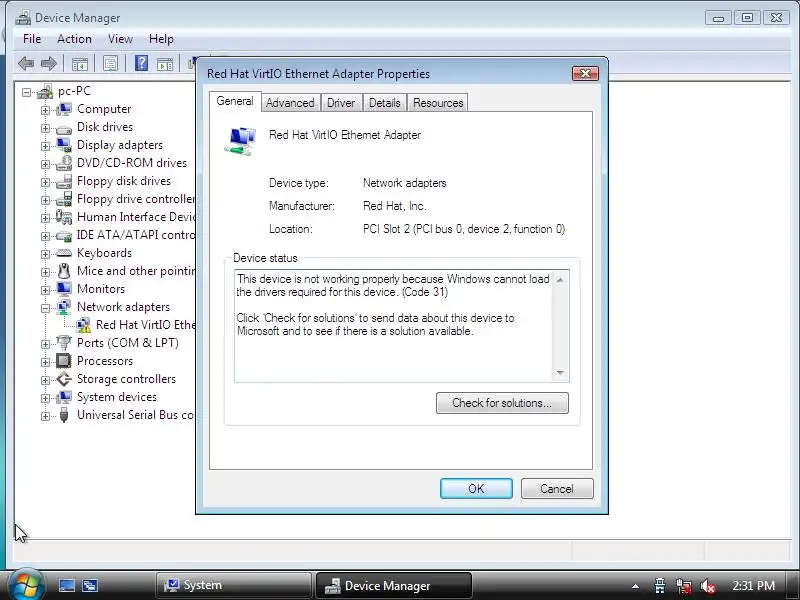Image resolution: width=800 pixels, height=600 pixels.
Task: Click the Floppy disk drives icon
Action: 64,181
